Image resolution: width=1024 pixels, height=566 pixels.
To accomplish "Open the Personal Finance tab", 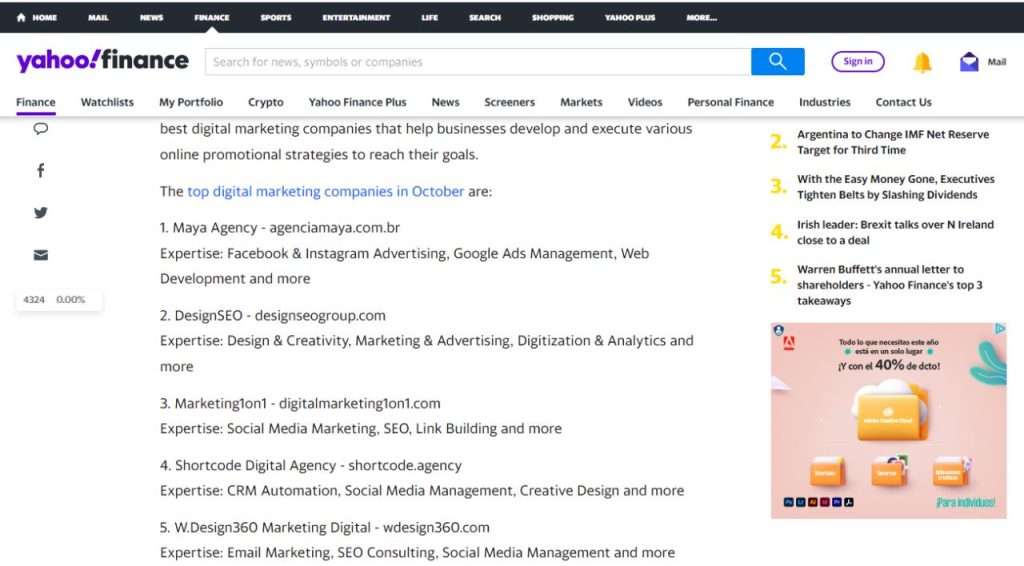I will pos(730,102).
